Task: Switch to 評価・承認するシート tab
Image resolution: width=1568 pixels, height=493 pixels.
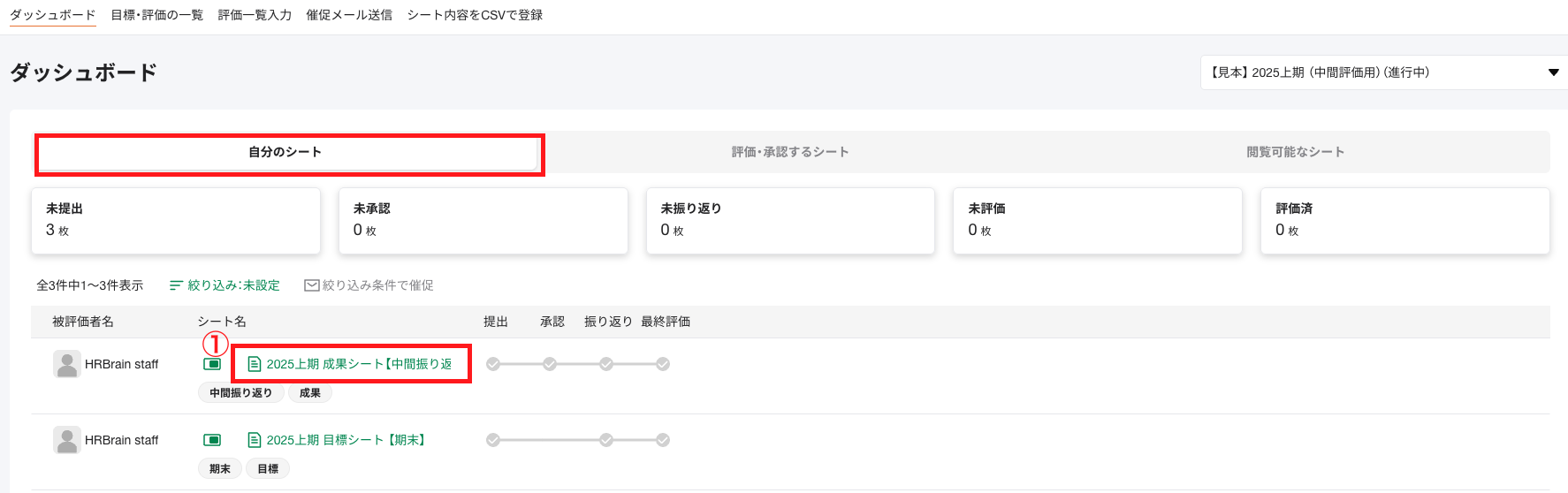Action: click(789, 152)
